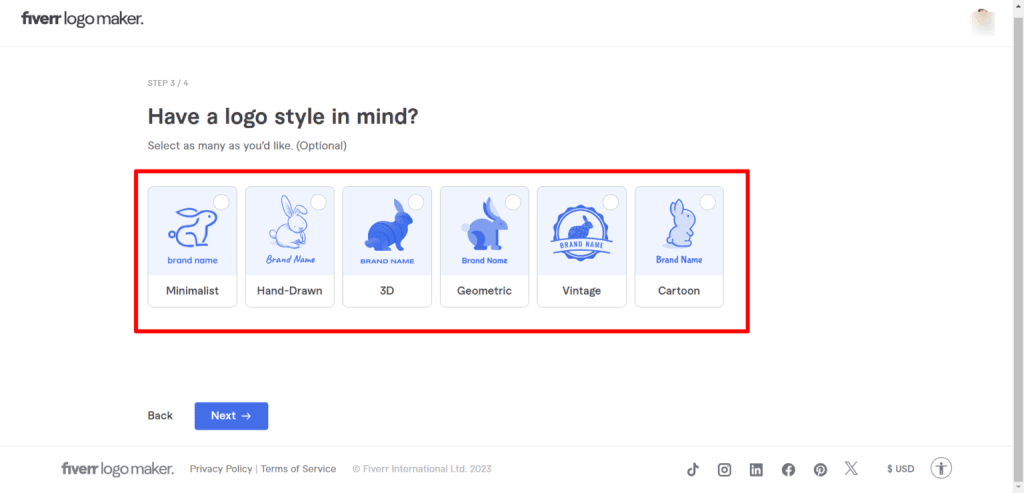This screenshot has height=493, width=1024.
Task: Go to Fiverr logo maker header logo
Action: (x=82, y=19)
